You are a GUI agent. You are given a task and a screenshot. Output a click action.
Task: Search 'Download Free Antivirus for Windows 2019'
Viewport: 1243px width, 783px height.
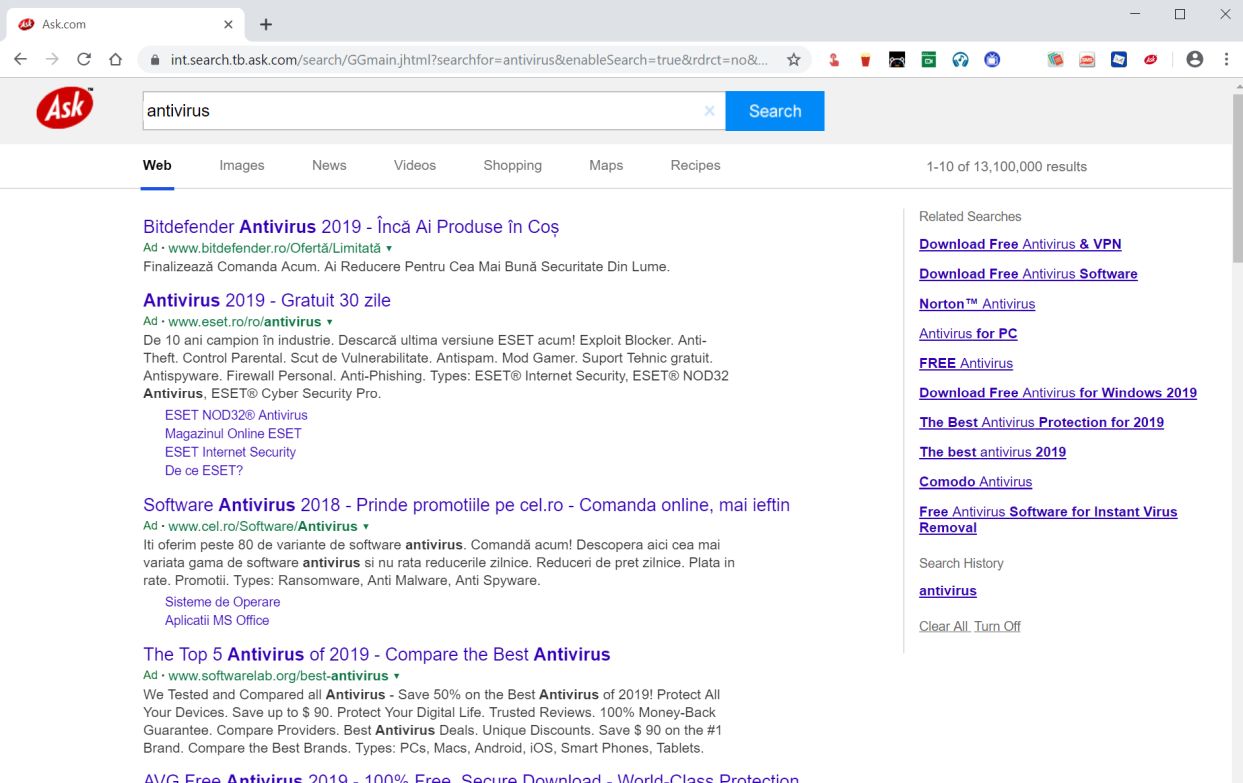[1058, 393]
